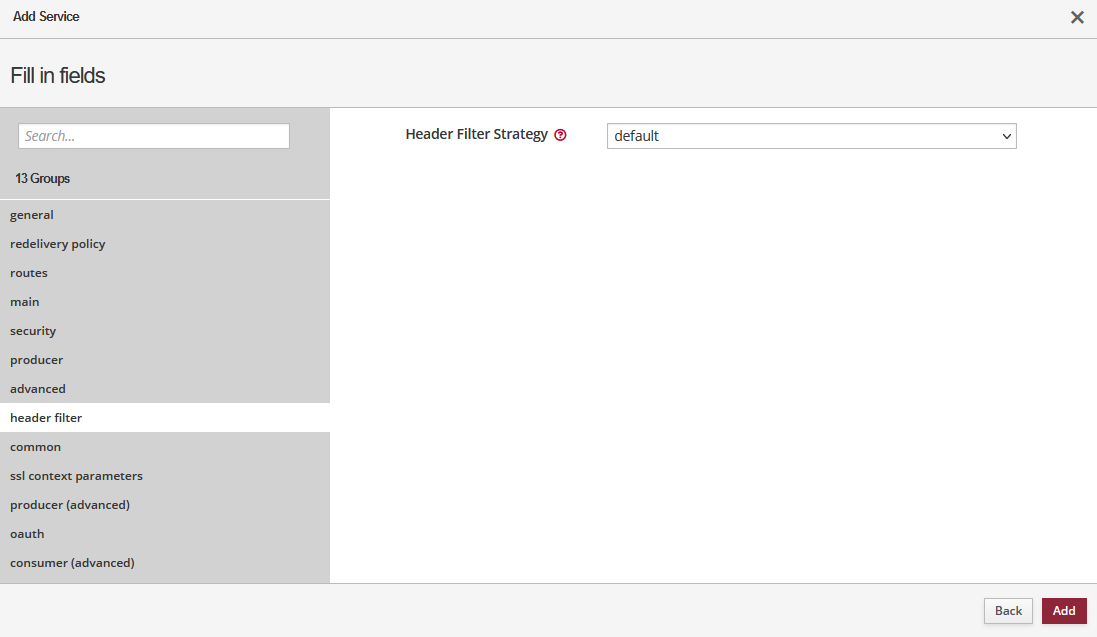Image resolution: width=1097 pixels, height=637 pixels.
Task: Switch to the common group
Action: point(35,446)
